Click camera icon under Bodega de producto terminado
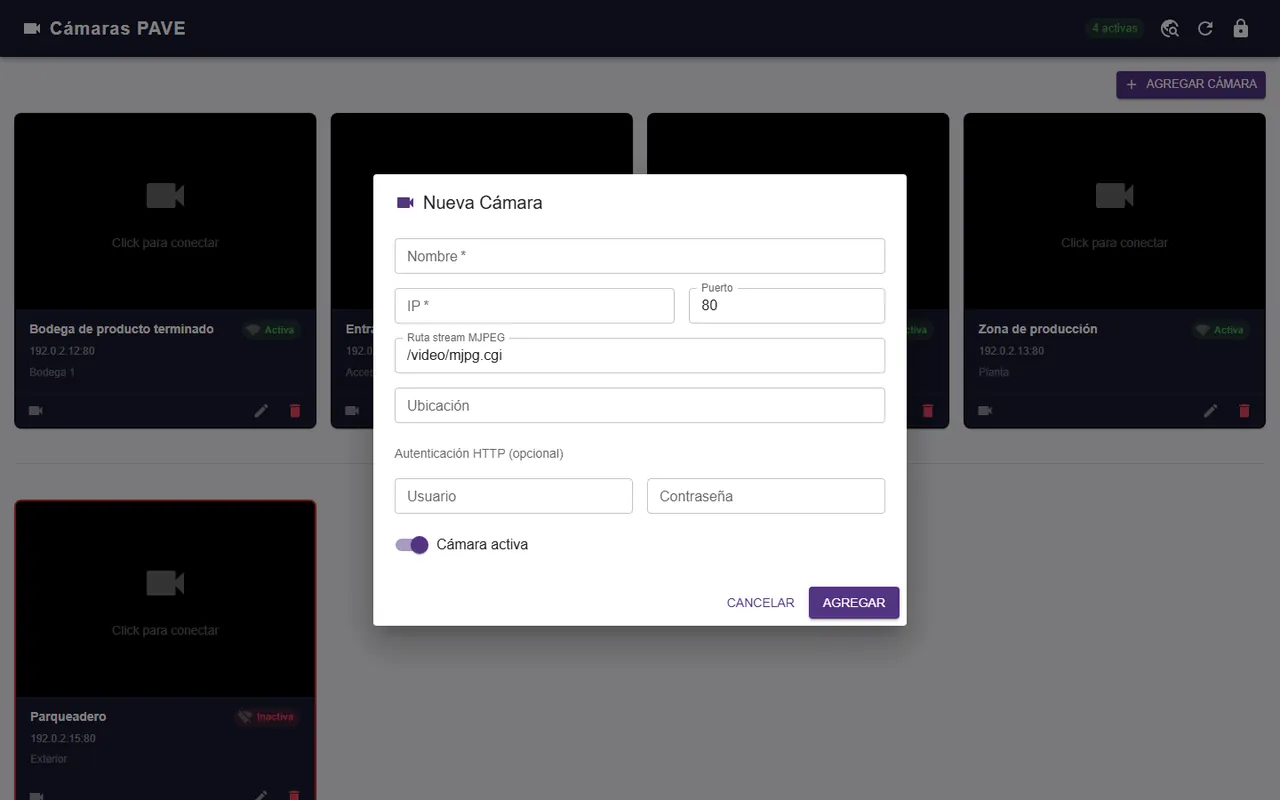Screen dimensions: 1280x800 point(36,410)
